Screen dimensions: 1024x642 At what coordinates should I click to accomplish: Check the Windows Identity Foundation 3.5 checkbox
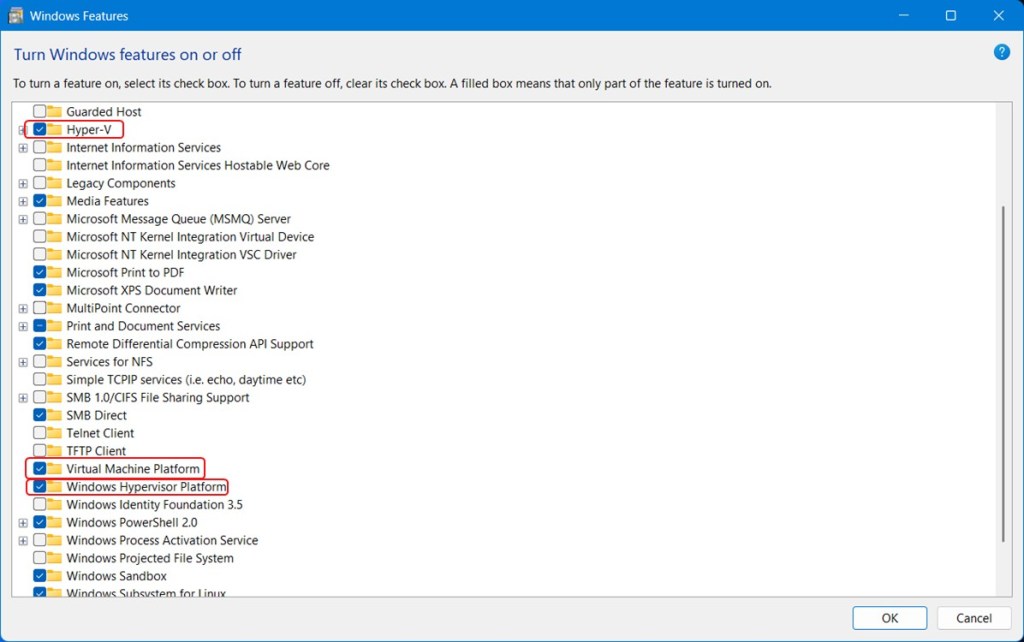39,504
